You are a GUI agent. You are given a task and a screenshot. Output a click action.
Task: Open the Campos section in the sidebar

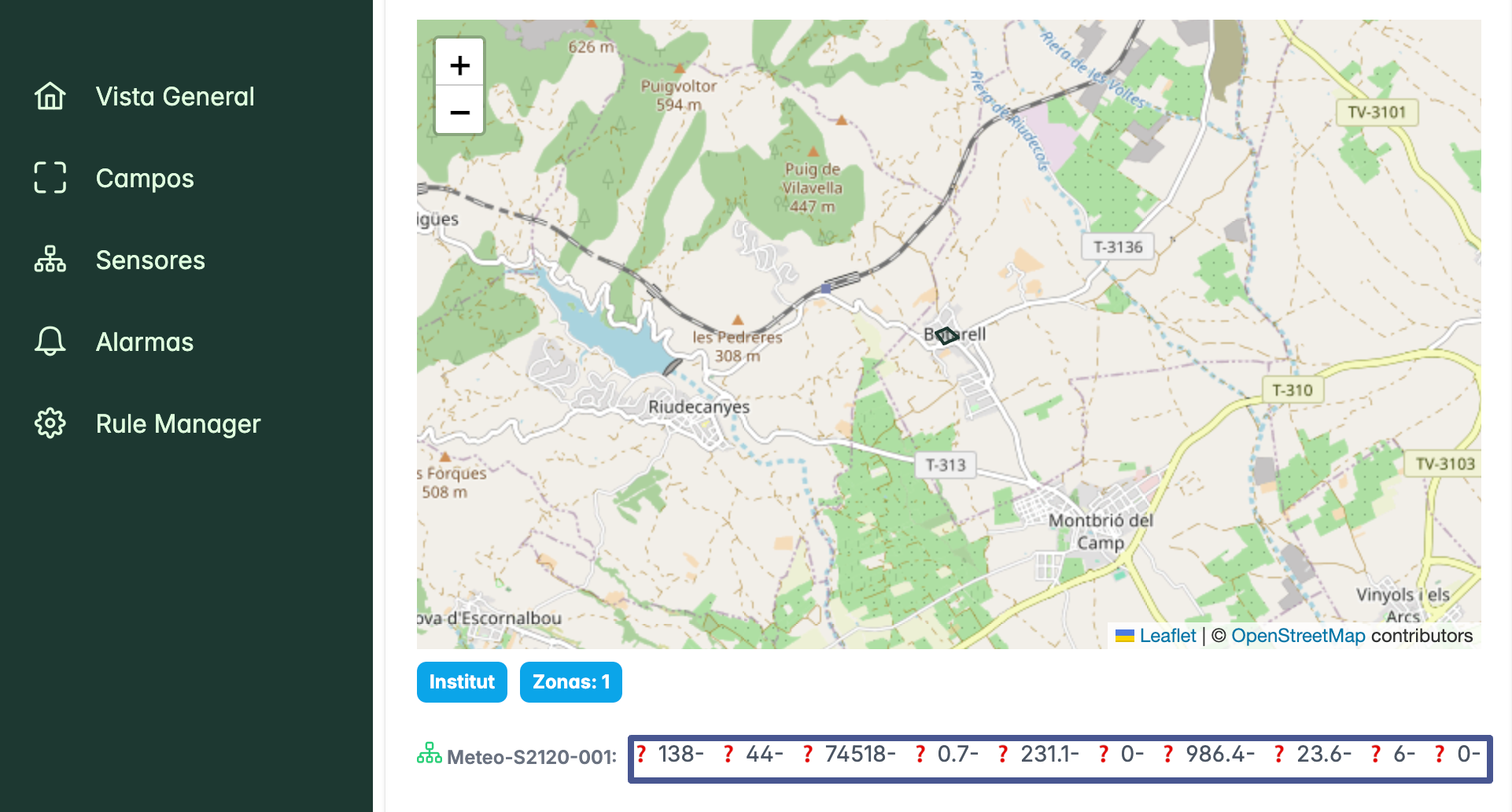click(x=144, y=178)
